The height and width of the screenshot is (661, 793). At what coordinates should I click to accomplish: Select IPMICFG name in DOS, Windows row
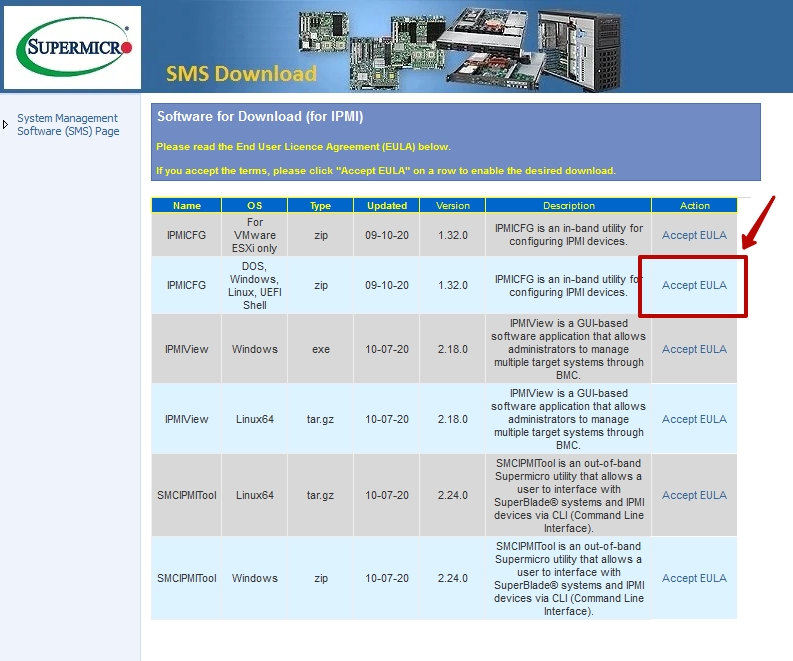click(186, 285)
